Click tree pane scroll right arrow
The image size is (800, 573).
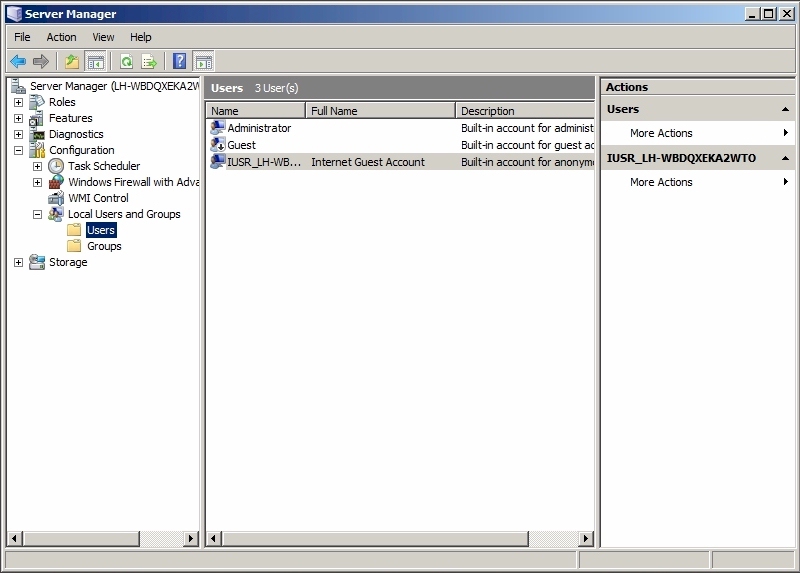coord(191,538)
